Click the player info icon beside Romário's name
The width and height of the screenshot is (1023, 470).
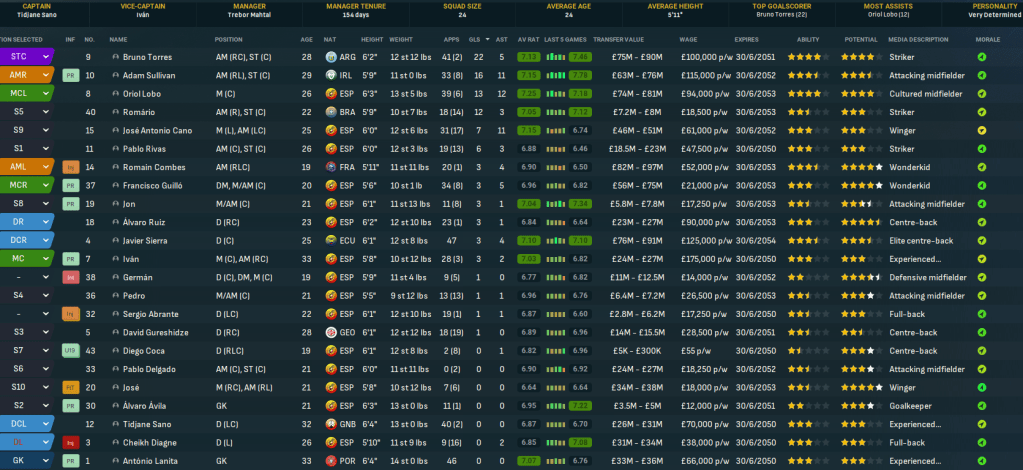pyautogui.click(x=115, y=112)
